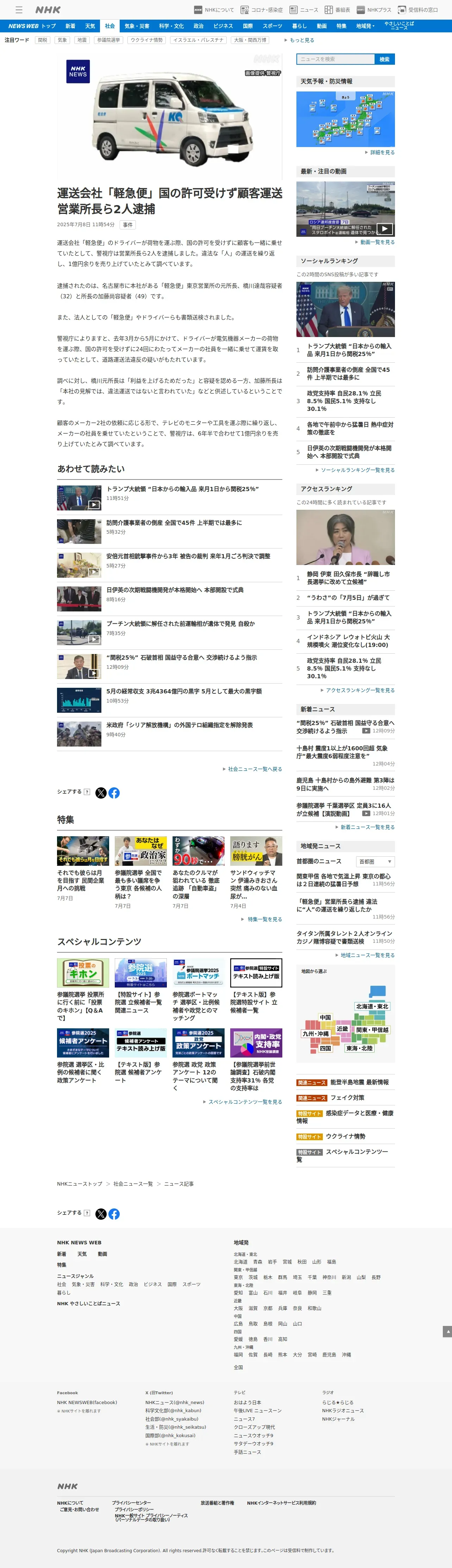
Task: Select 国際 navigation tab
Action: pos(248,26)
